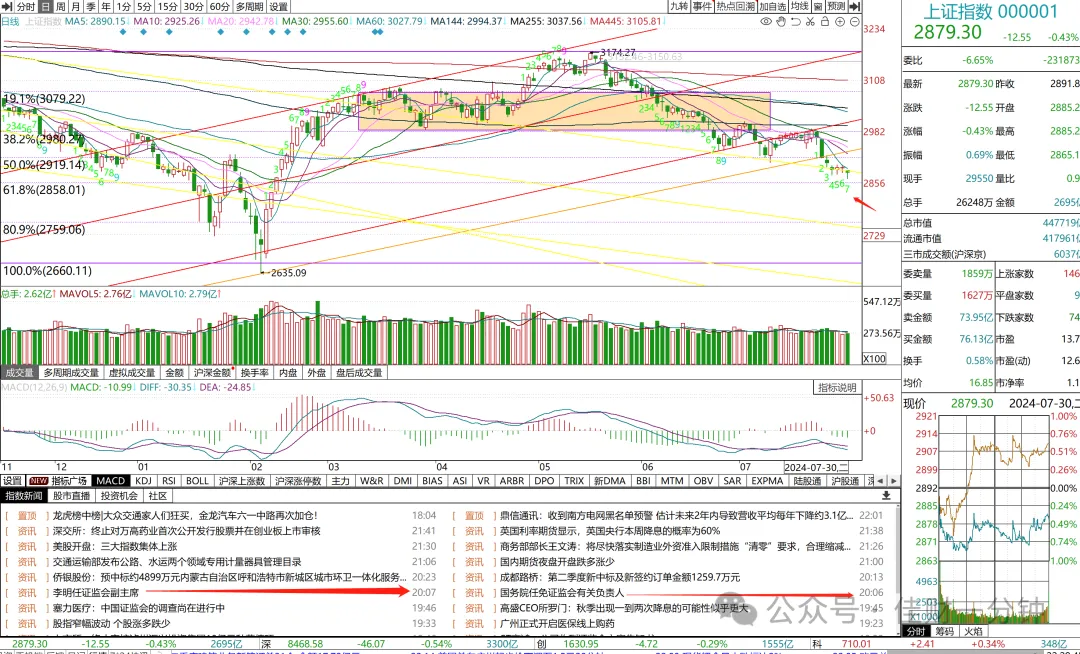
Task: Select the scissors cut tool icon
Action: point(810,22)
